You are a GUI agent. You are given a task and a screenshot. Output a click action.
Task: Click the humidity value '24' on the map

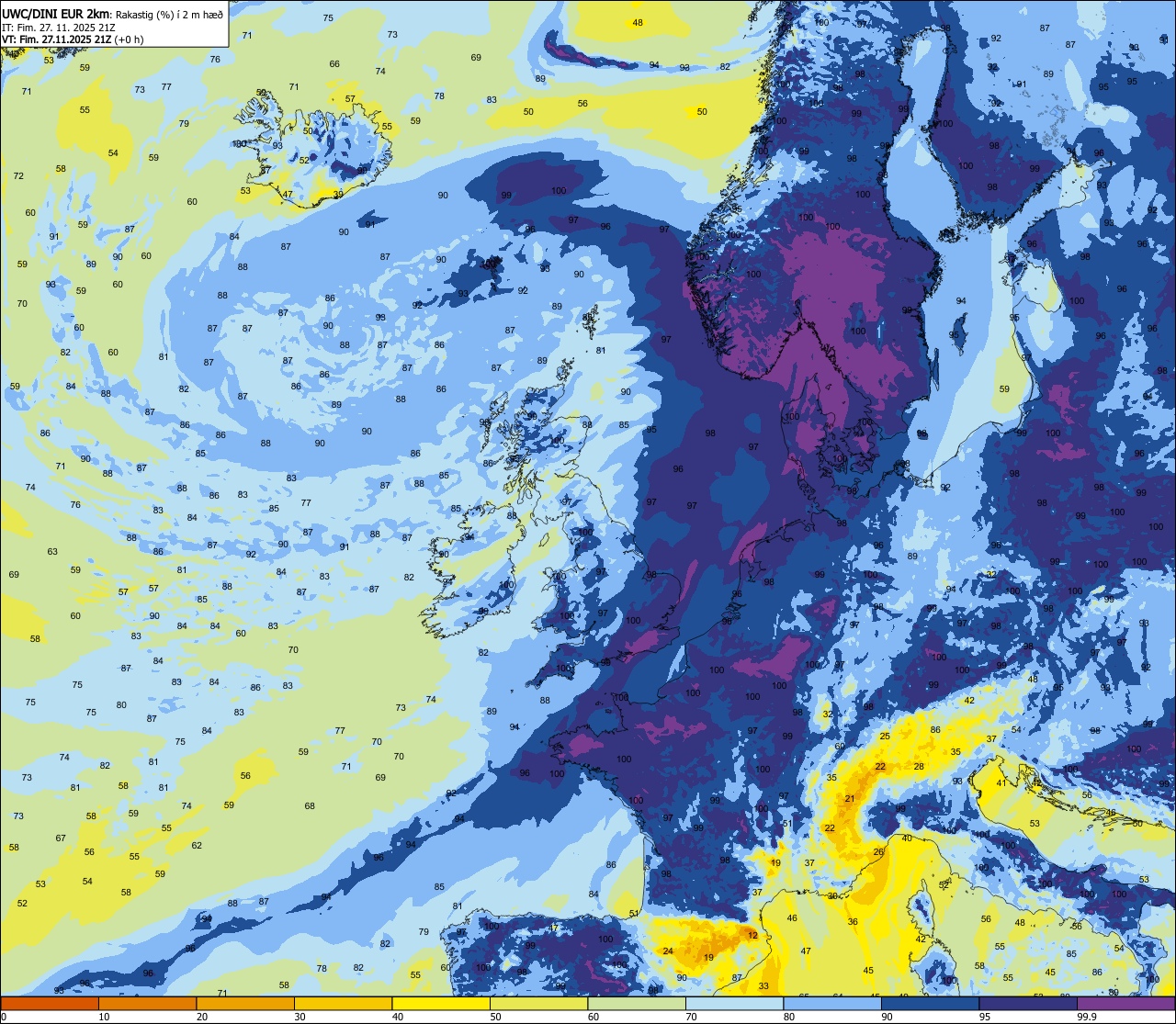[668, 951]
